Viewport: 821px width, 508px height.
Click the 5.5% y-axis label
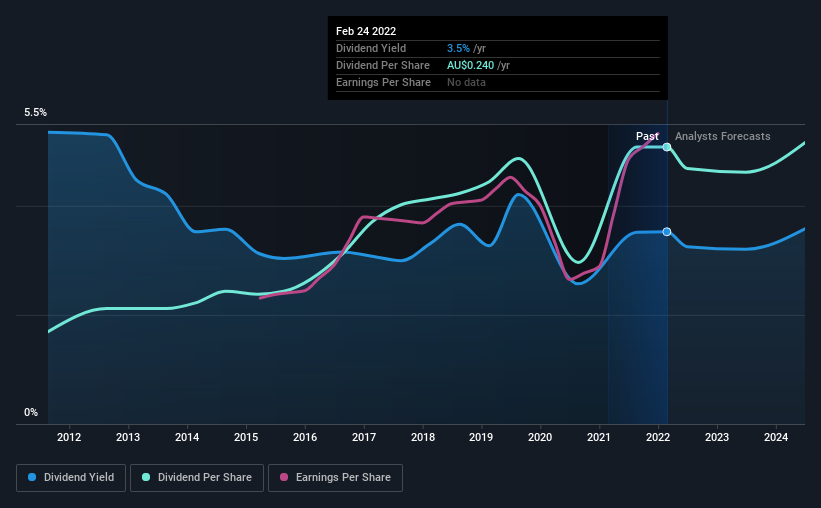click(x=35, y=113)
